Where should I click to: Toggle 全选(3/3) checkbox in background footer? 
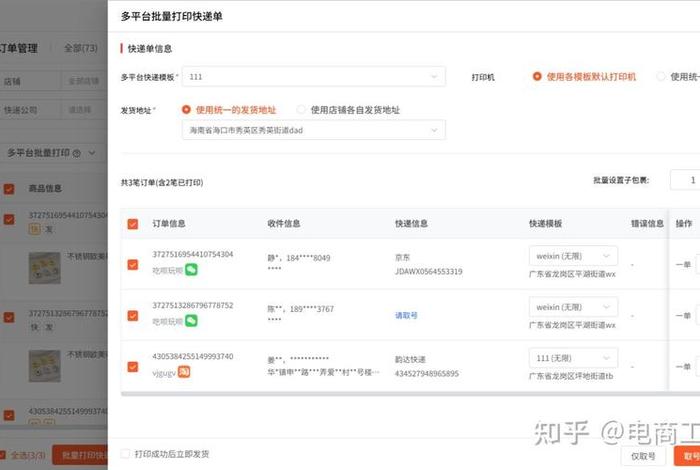[x=2, y=455]
